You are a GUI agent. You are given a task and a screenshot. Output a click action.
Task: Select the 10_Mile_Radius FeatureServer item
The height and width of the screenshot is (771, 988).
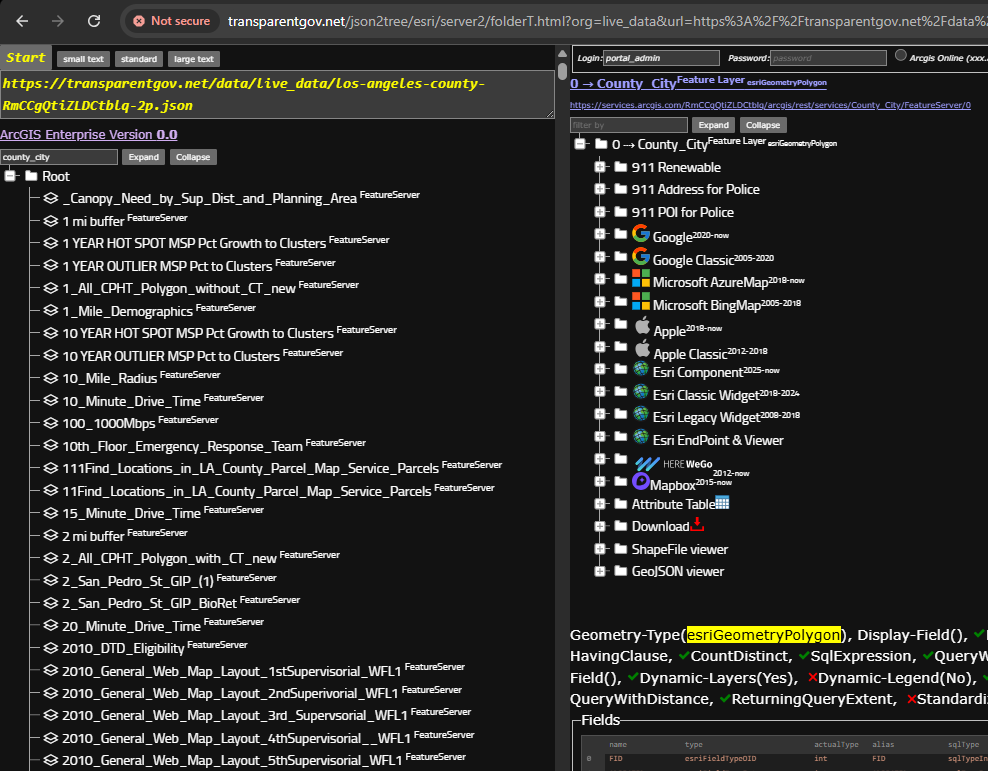[x=110, y=378]
